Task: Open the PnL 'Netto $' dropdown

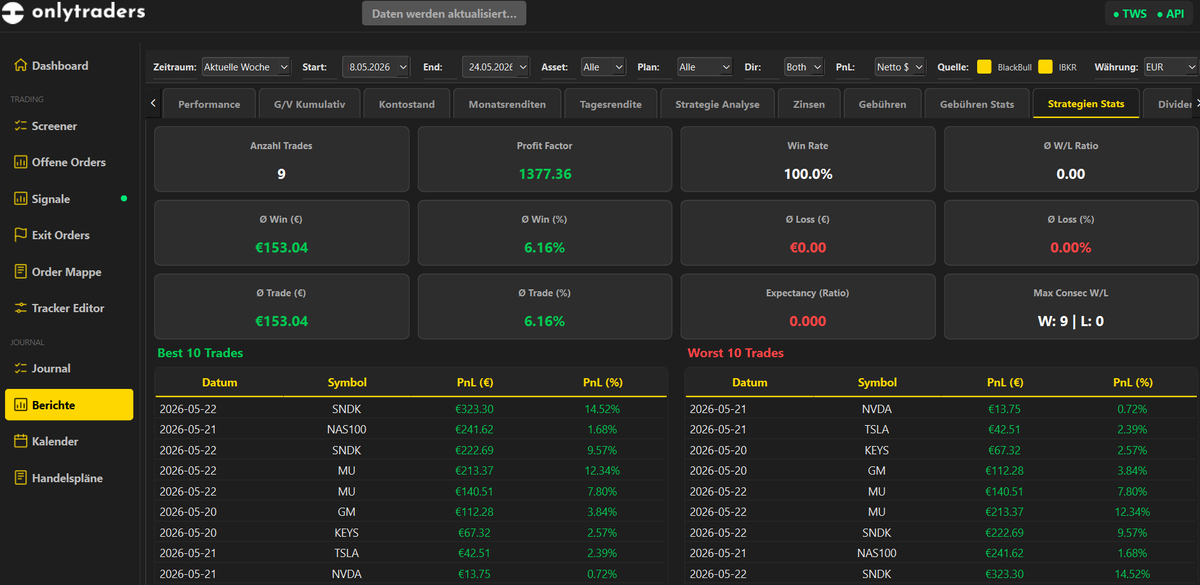Action: [900, 67]
